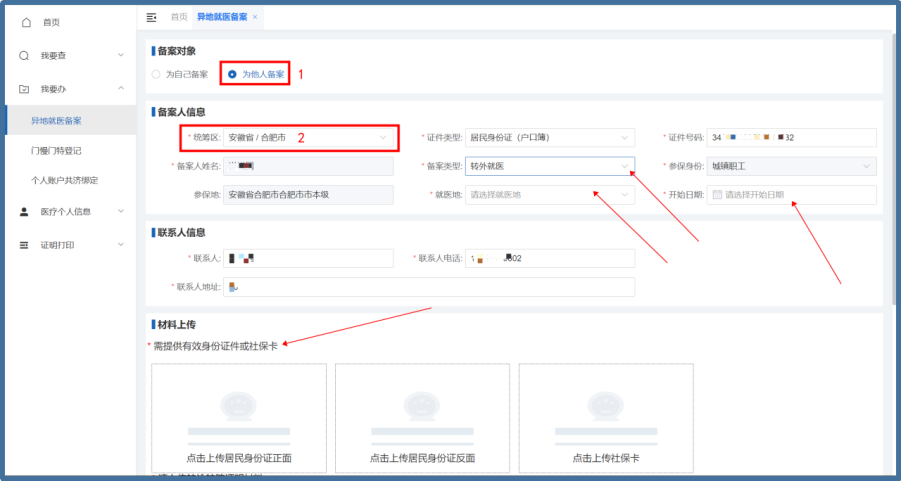Click the 证明打印 list icon
Viewport: 901px width, 481px height.
click(x=25, y=244)
